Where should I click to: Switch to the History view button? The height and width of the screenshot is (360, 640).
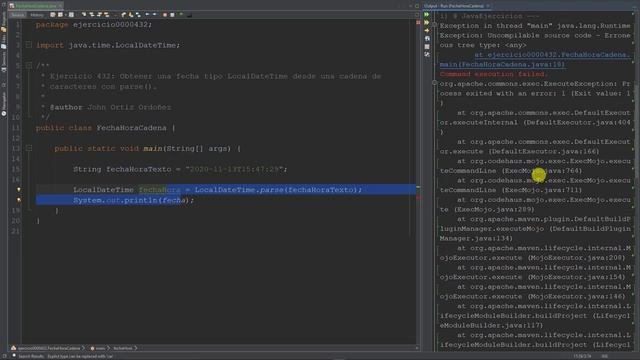tap(37, 15)
